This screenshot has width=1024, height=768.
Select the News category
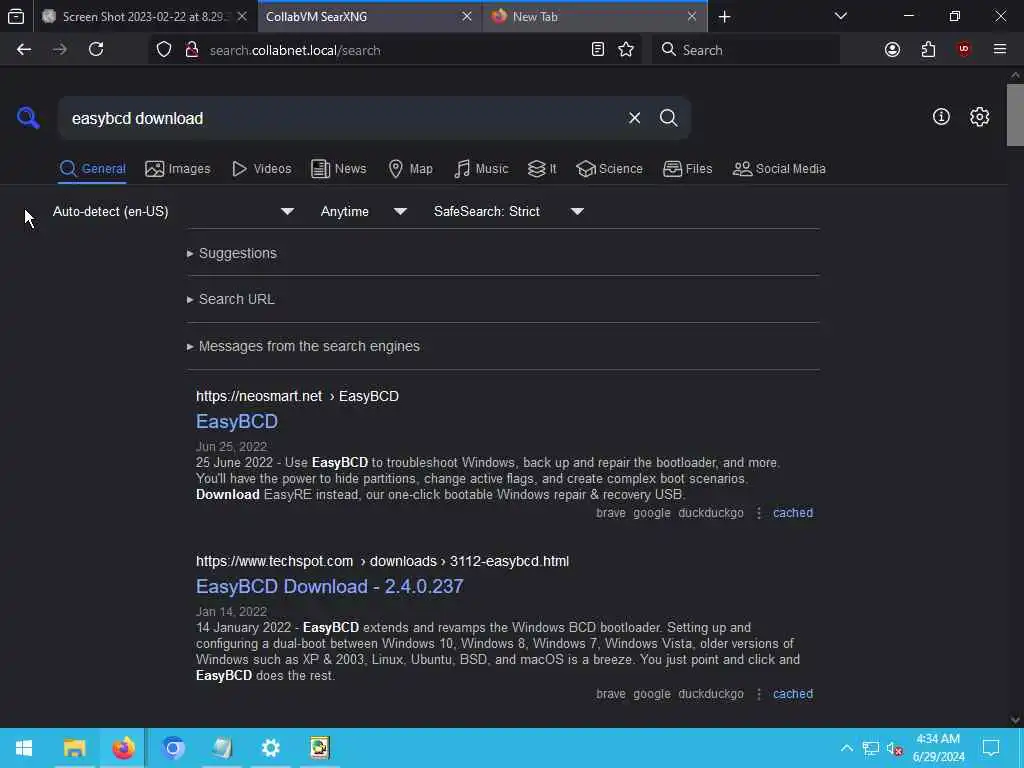pyautogui.click(x=338, y=169)
